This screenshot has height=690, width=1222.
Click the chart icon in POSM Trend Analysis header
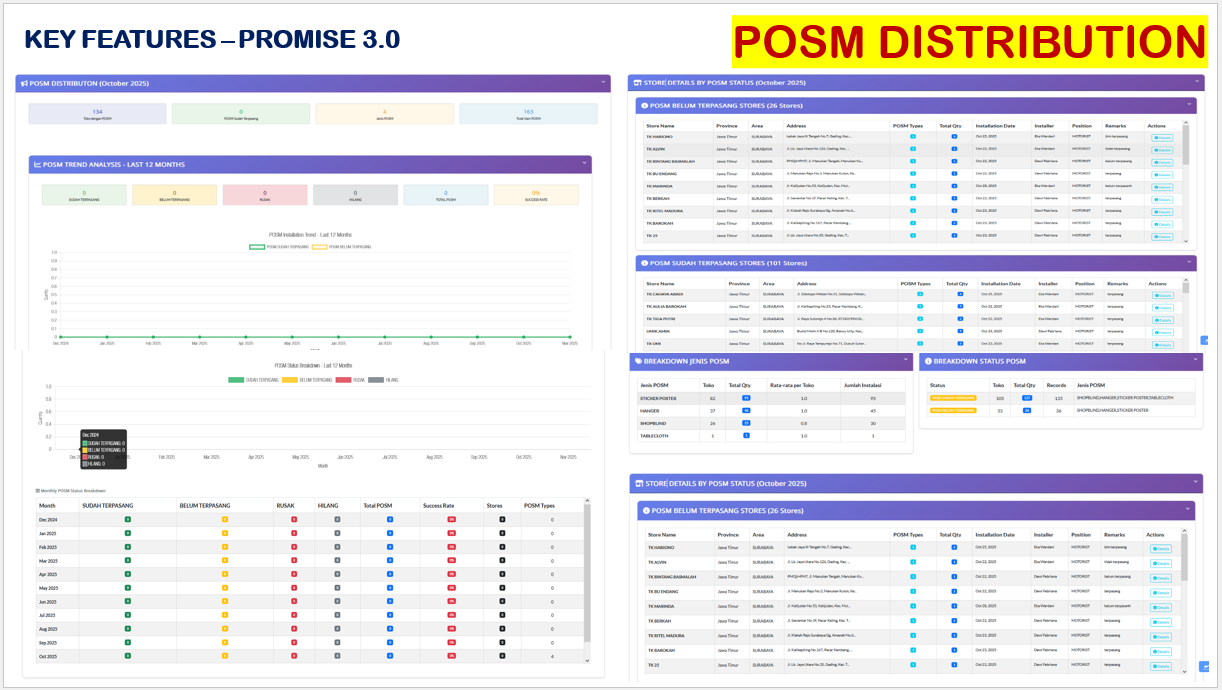pyautogui.click(x=37, y=164)
